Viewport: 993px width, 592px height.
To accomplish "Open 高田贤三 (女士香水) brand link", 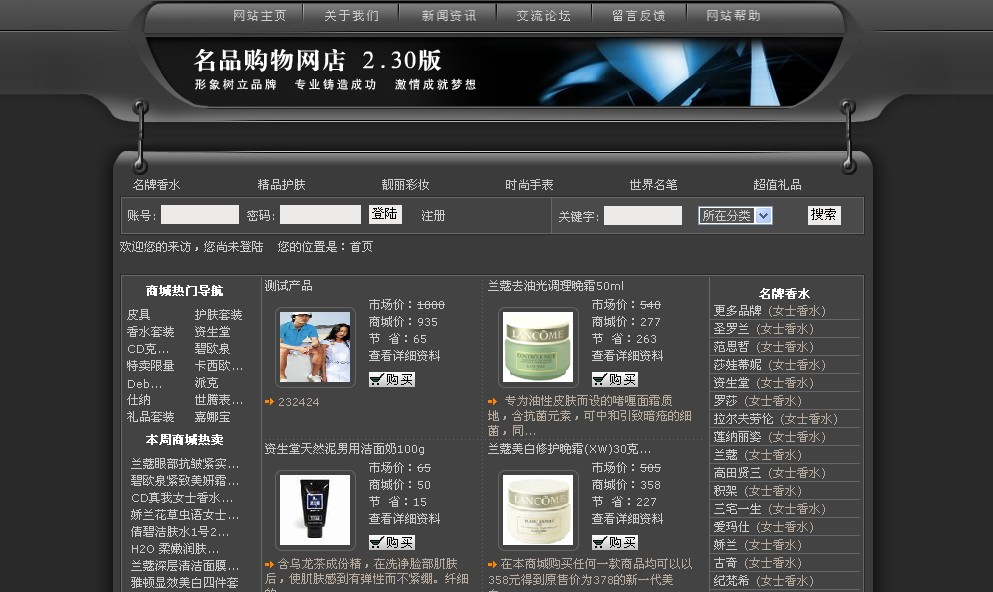I will point(769,473).
